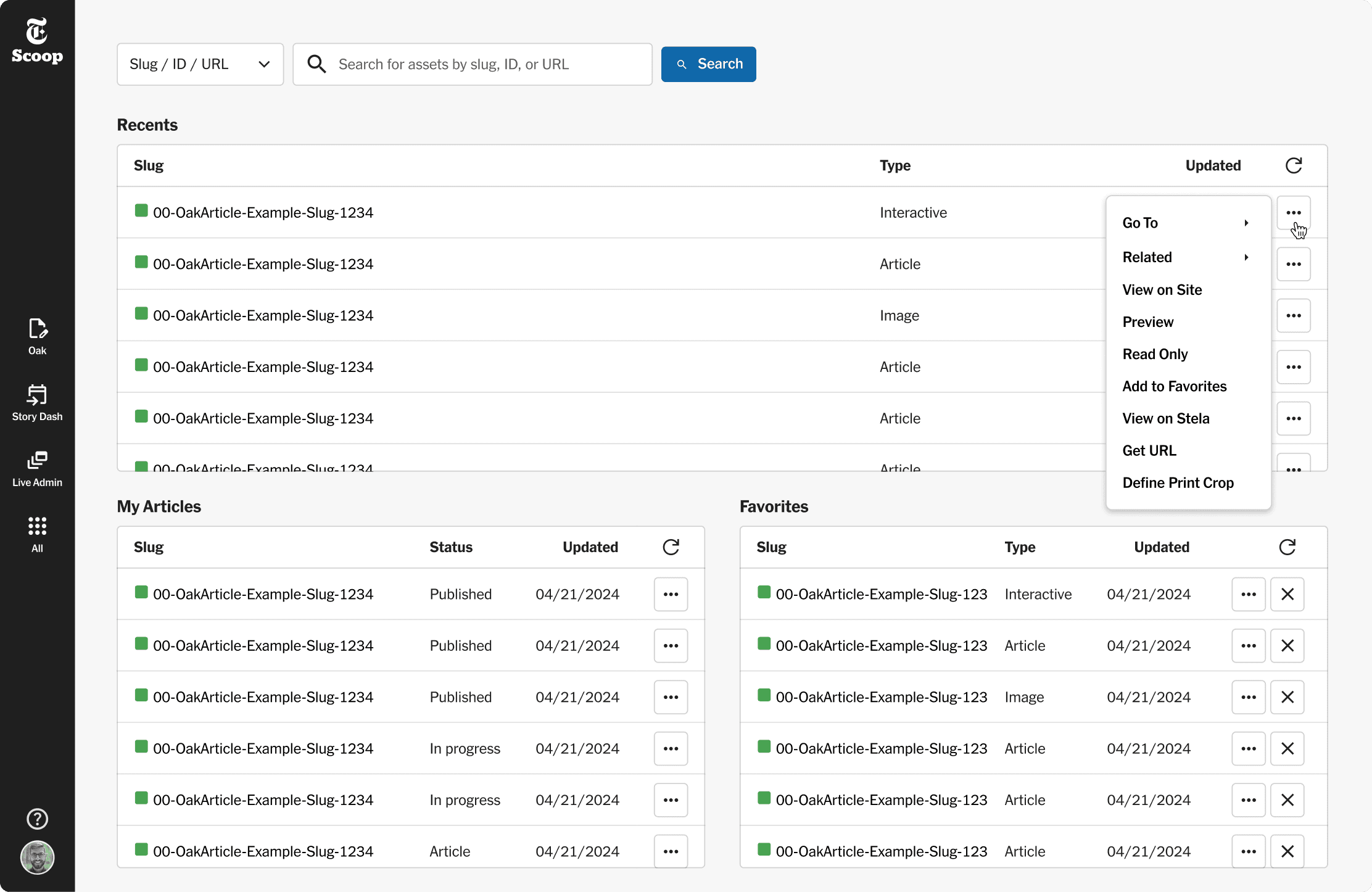Open the Slug / ID / URL dropdown
1372x892 pixels.
click(x=200, y=64)
